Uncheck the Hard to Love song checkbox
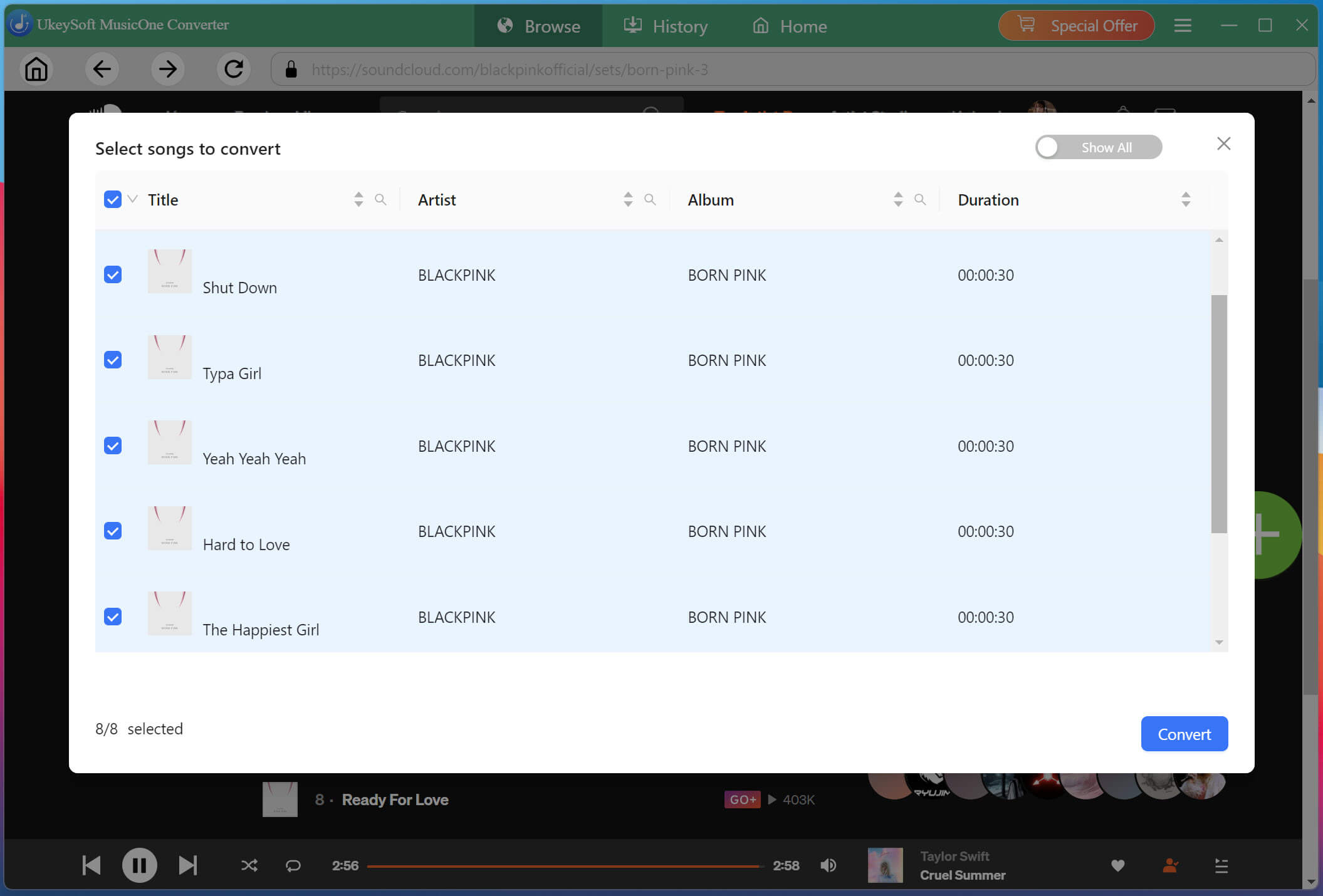 pyautogui.click(x=113, y=531)
